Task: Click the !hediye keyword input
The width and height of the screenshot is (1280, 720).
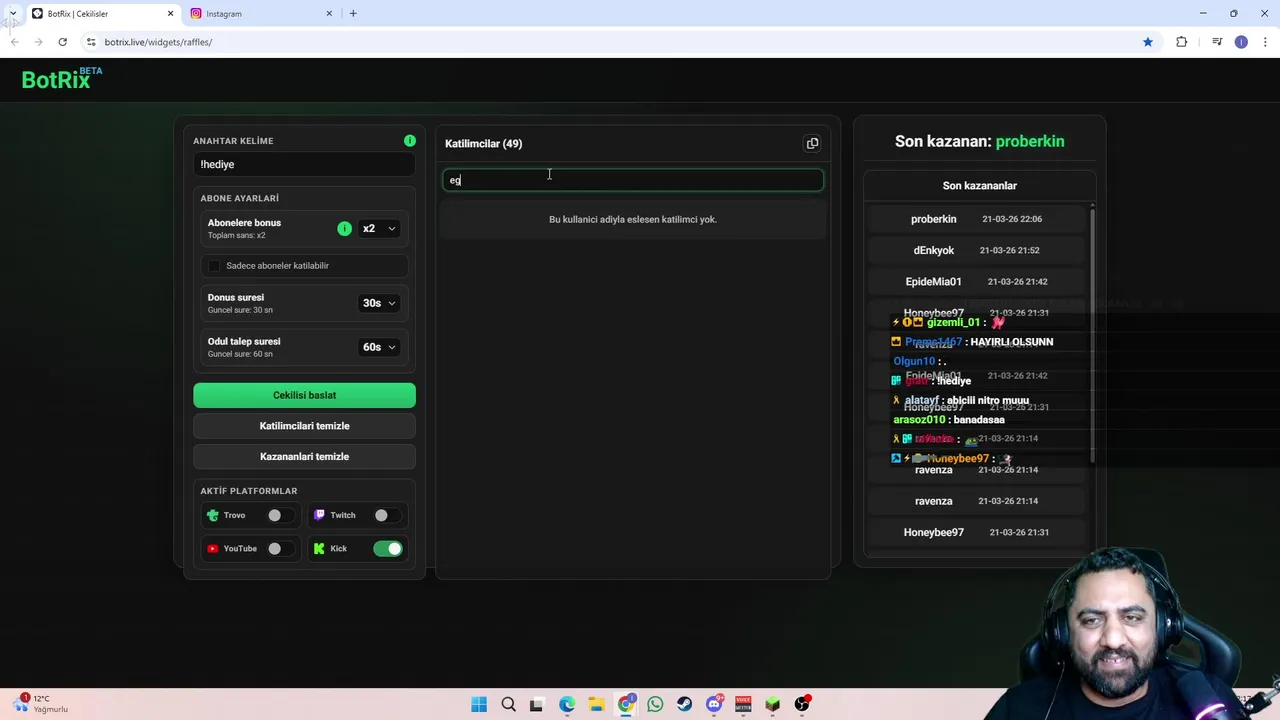Action: click(x=304, y=165)
